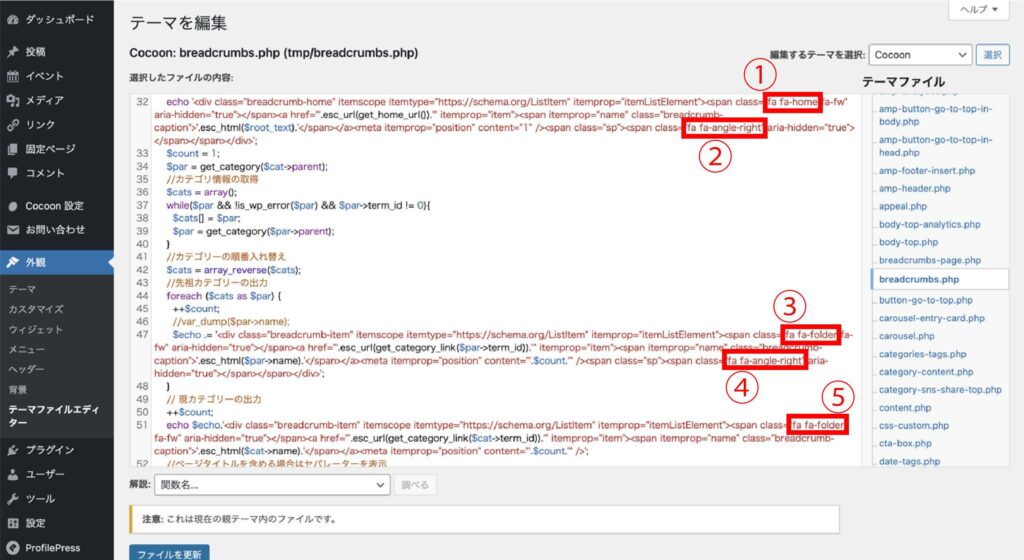Click code line 42 with array_reverse($cats)

pyautogui.click(x=234, y=270)
